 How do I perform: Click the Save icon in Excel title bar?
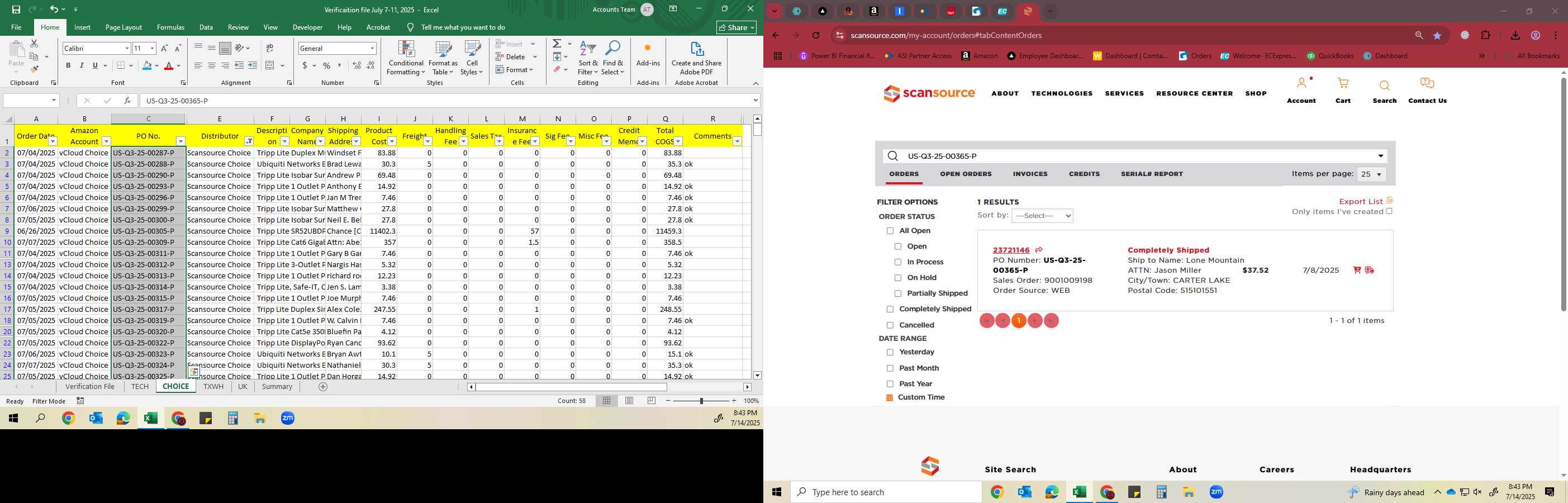tap(16, 9)
